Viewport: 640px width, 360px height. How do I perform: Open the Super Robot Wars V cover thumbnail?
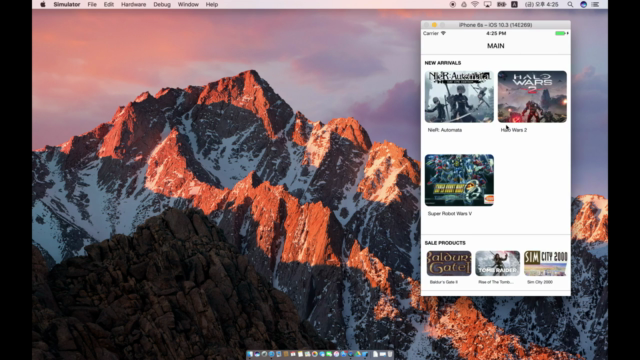click(x=459, y=180)
